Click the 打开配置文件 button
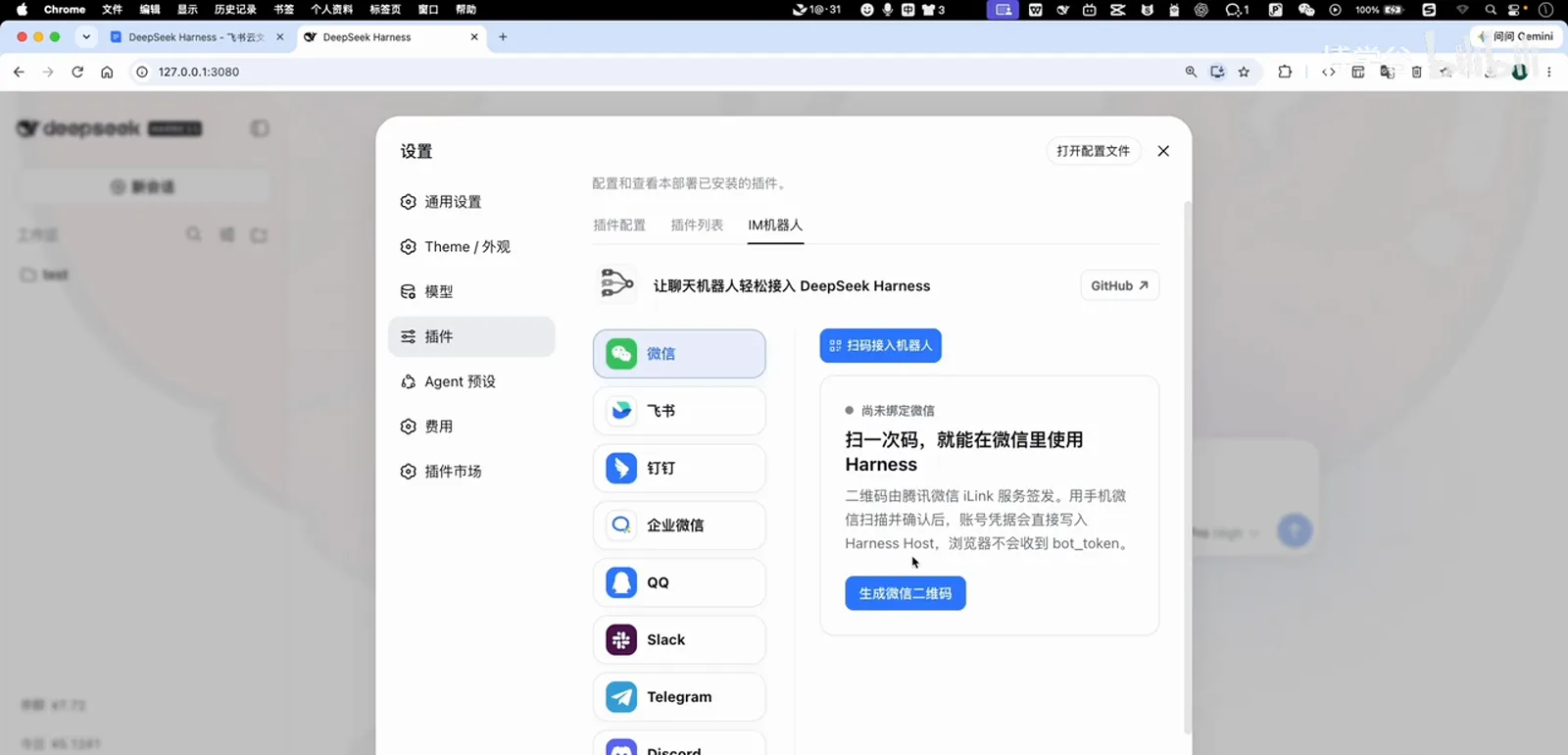 coord(1094,151)
